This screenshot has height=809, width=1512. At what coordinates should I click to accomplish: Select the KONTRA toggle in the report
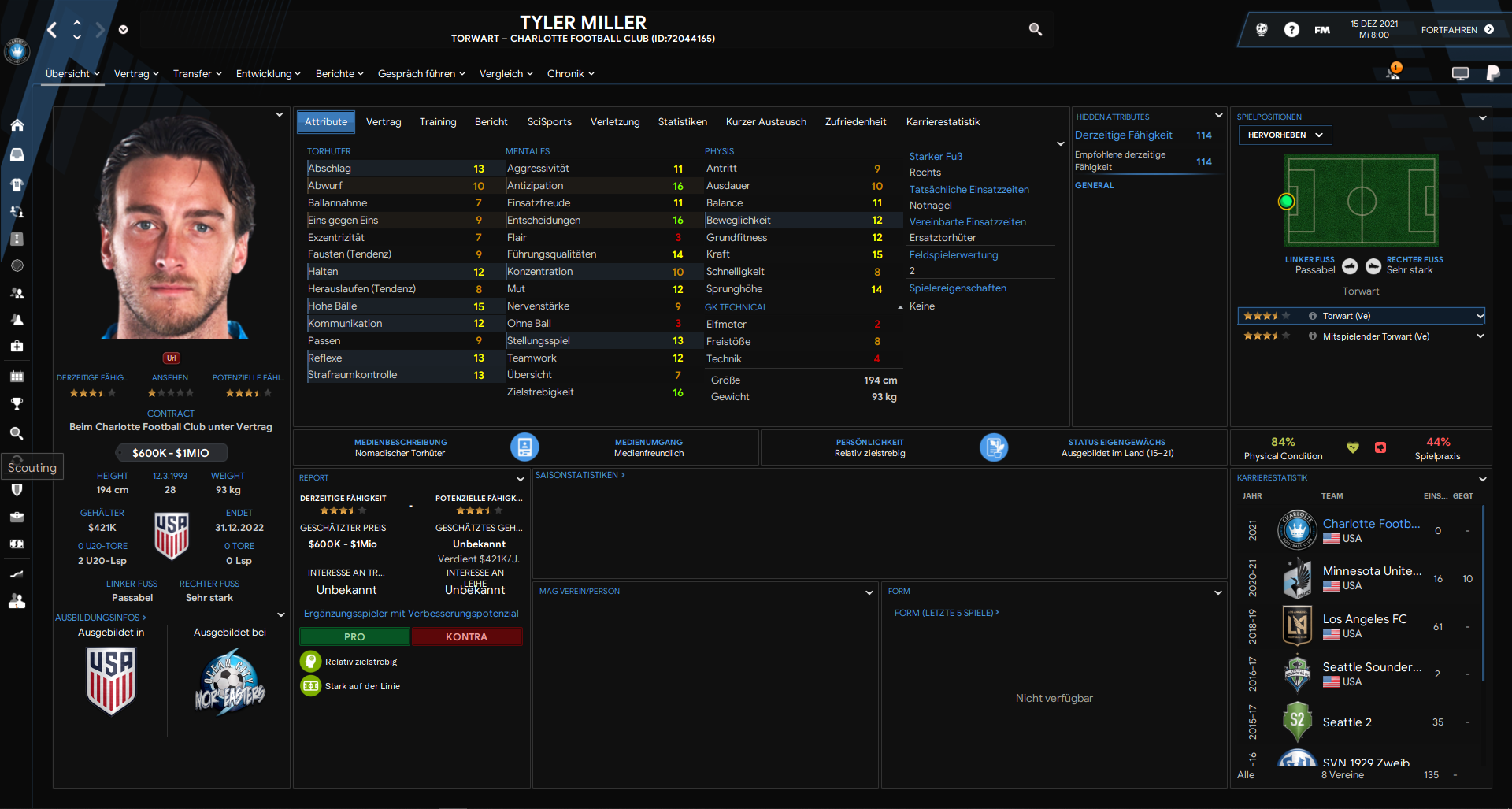click(x=467, y=636)
